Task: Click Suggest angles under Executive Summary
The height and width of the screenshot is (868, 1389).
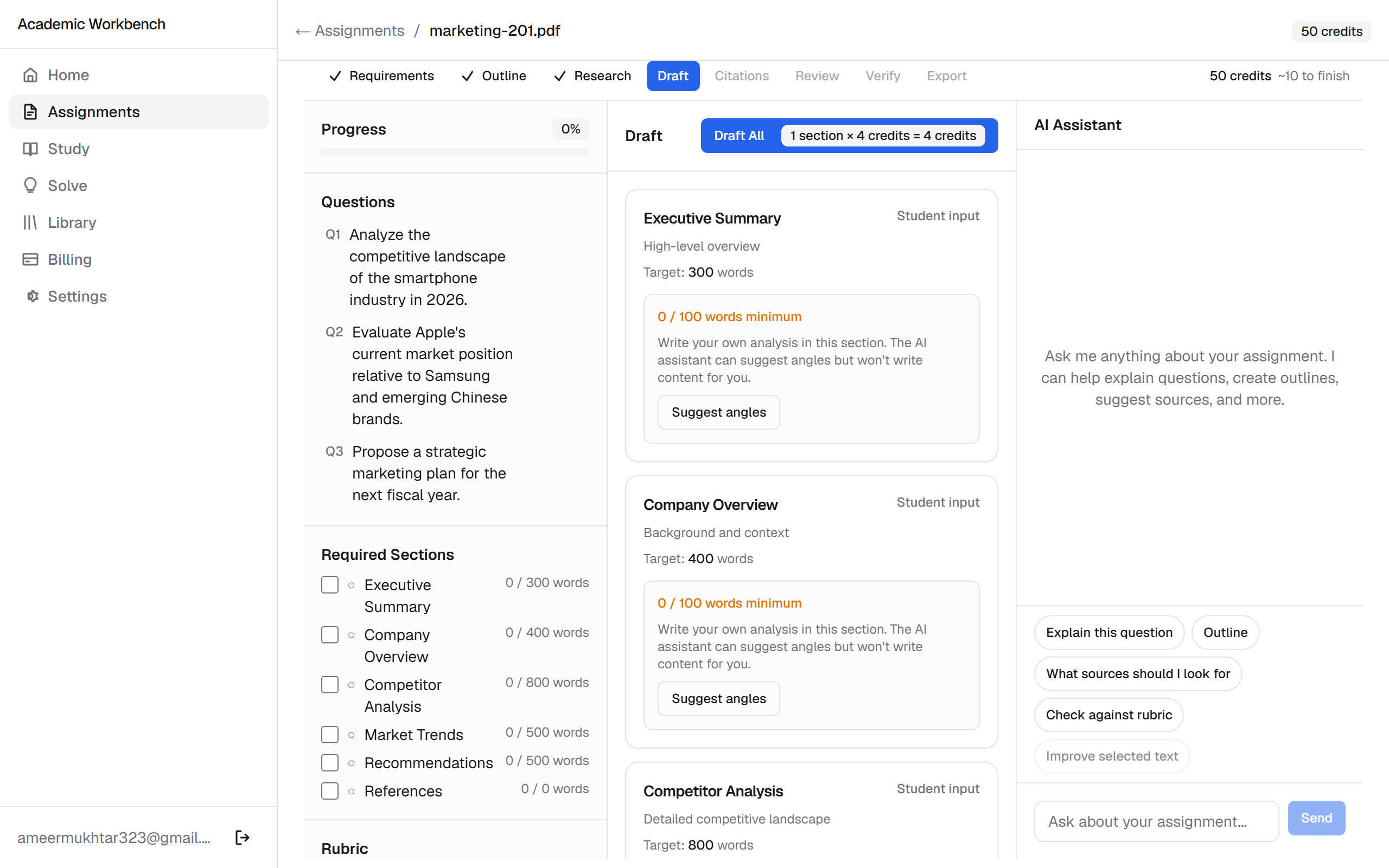Action: point(718,412)
